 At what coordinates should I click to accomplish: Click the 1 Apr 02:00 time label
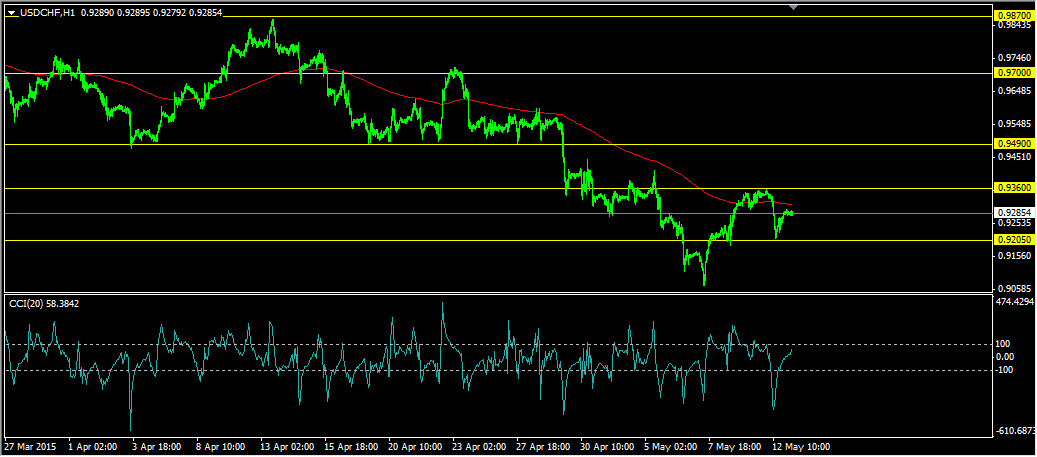click(x=94, y=446)
